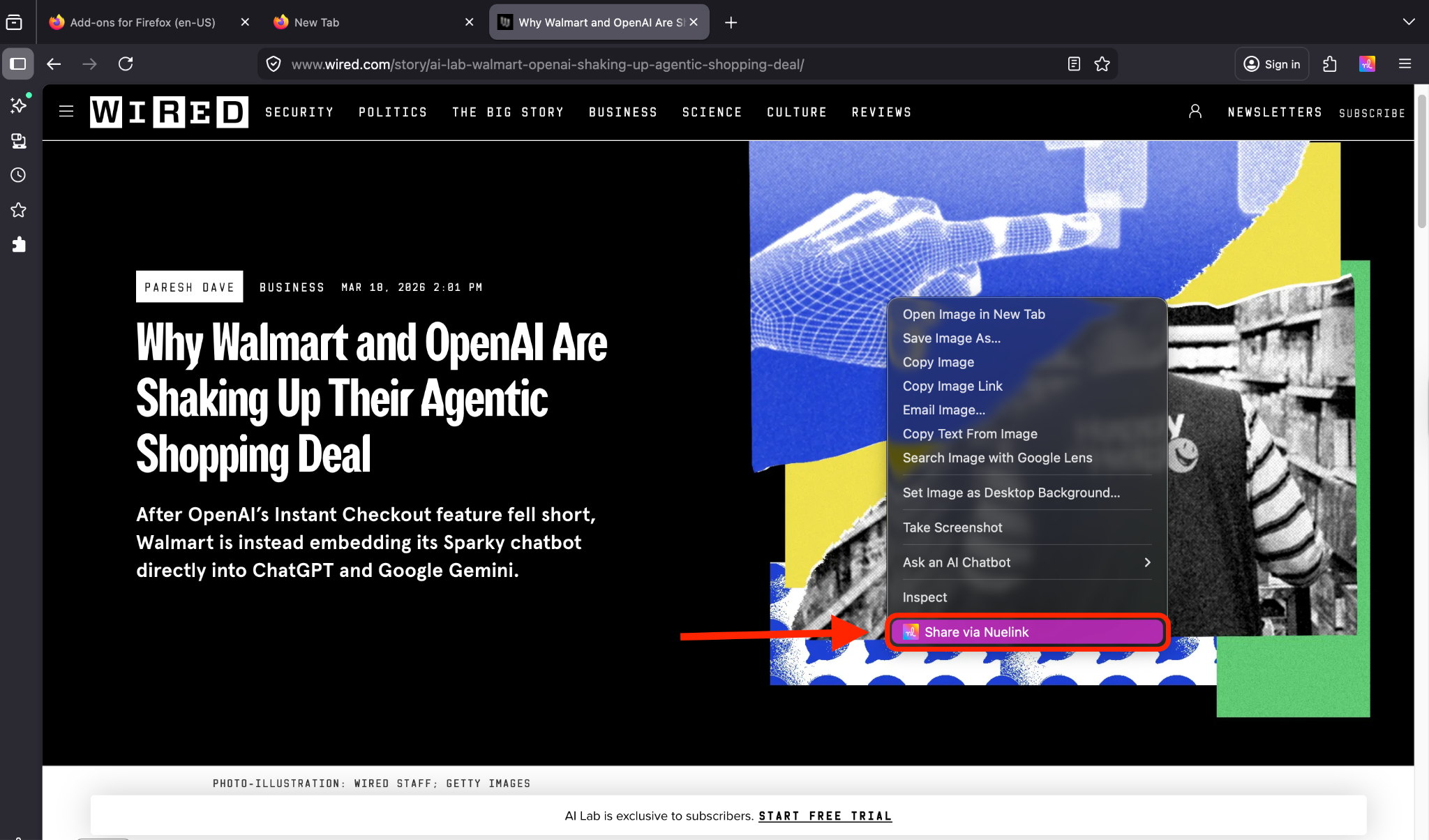Open the list all tabs dropdown arrow

1409,22
